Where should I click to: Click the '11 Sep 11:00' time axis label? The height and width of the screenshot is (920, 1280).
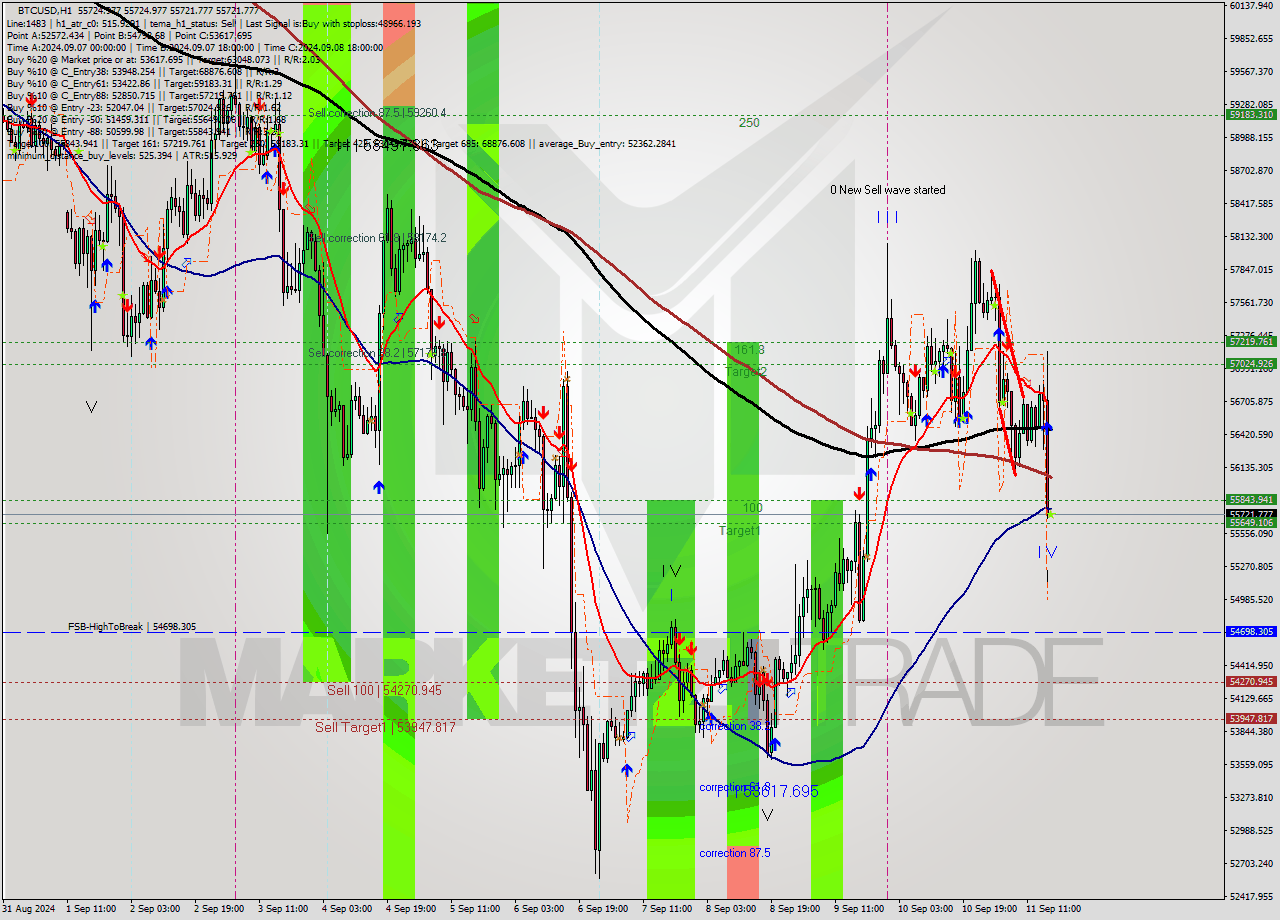1052,910
